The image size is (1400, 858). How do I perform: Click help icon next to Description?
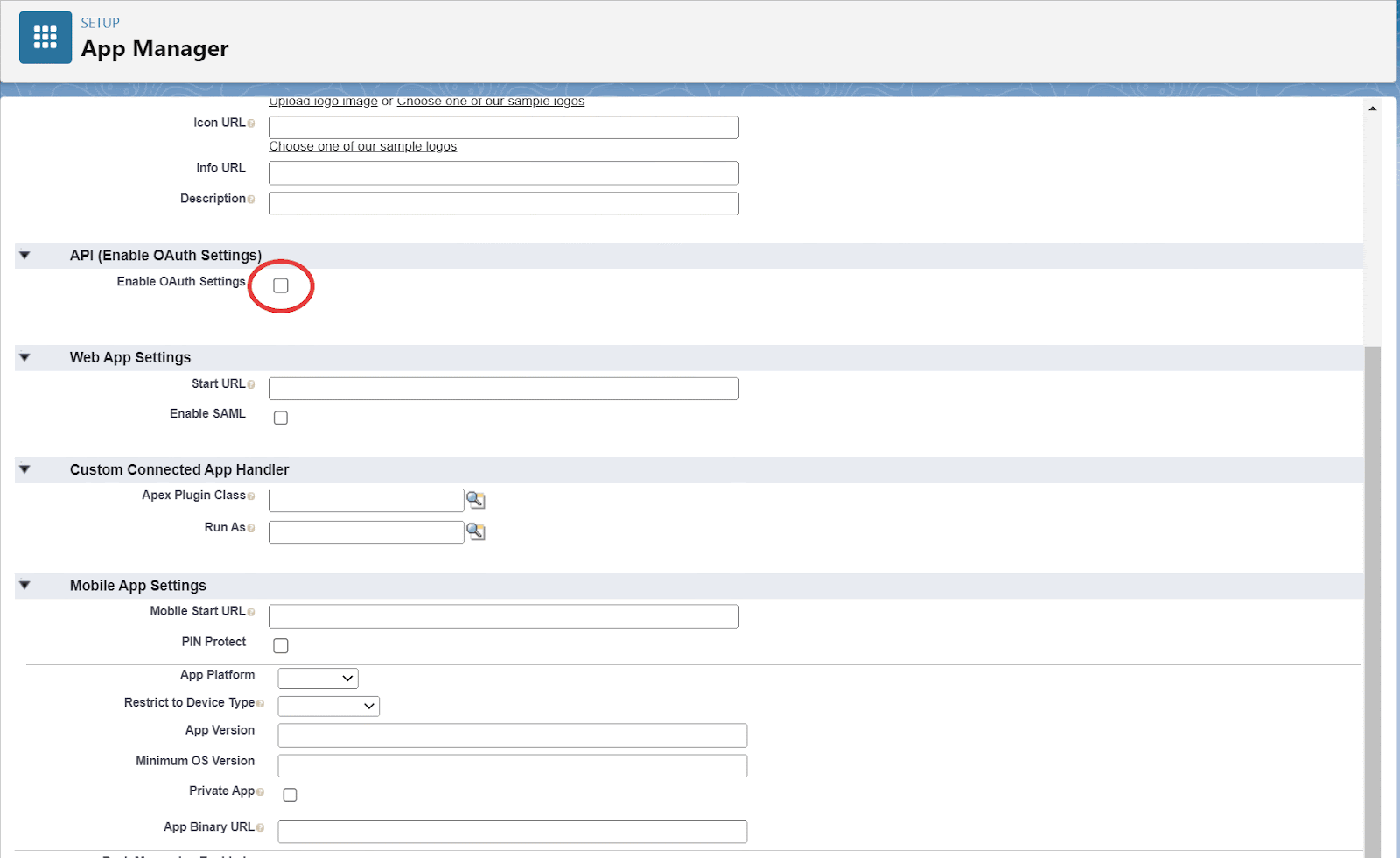pyautogui.click(x=251, y=200)
